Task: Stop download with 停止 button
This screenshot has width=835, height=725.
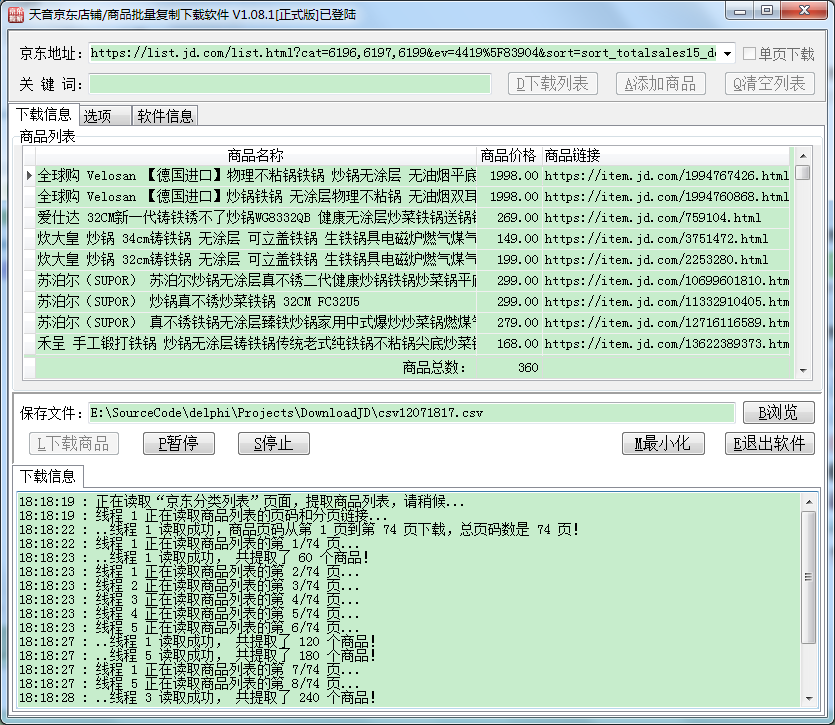Action: 273,444
